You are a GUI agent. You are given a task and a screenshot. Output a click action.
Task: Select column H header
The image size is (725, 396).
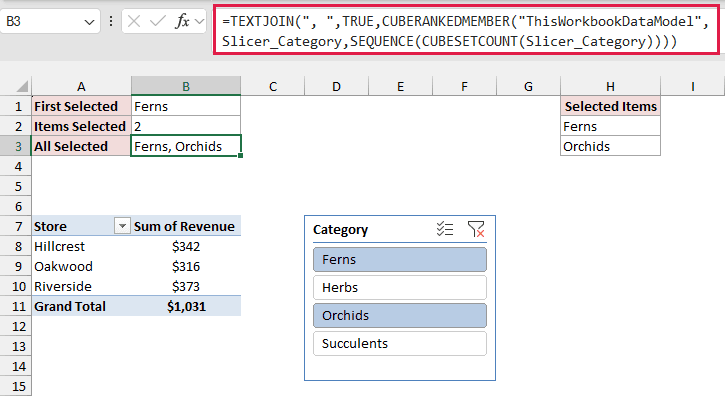[x=610, y=87]
